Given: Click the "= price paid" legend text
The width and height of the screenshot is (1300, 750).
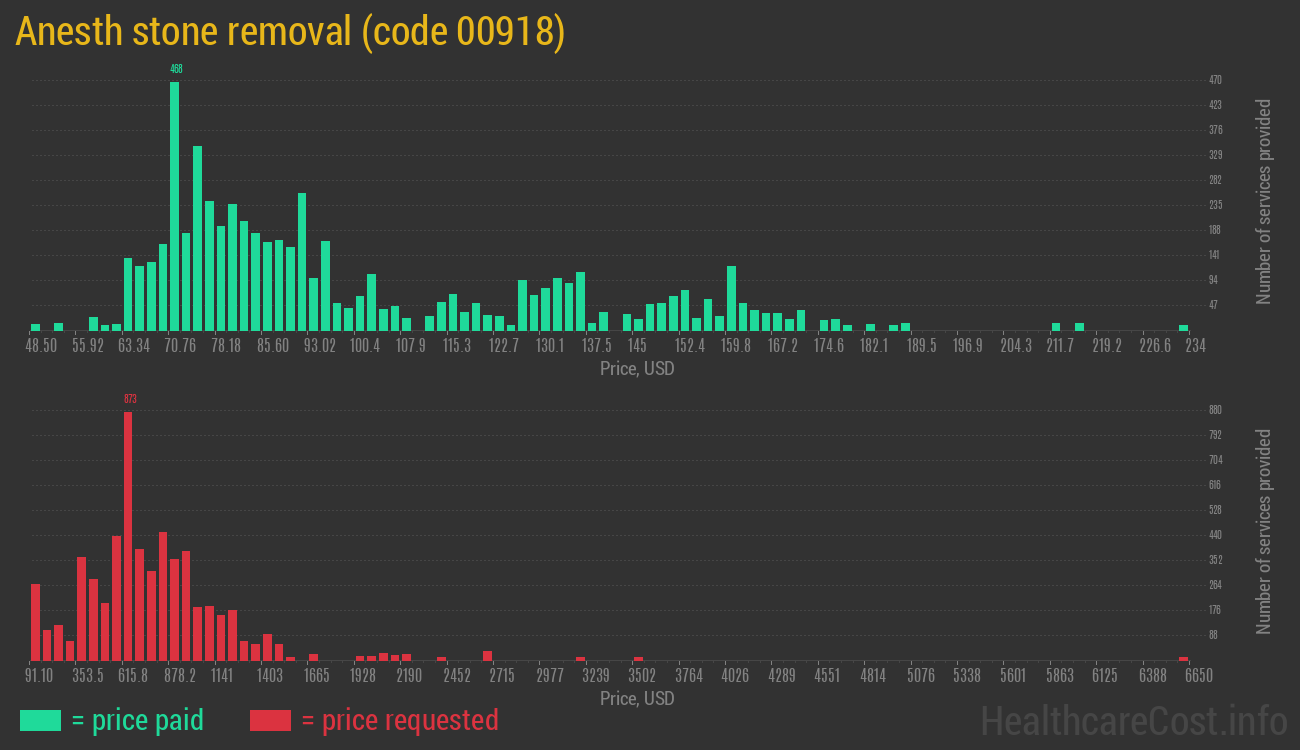Looking at the screenshot, I should [x=138, y=720].
